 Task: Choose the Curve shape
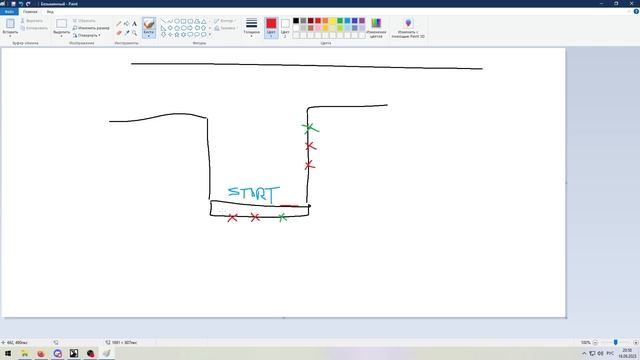170,21
